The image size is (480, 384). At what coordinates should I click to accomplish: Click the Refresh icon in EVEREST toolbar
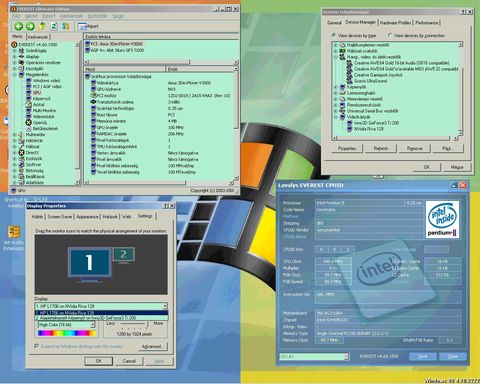(x=54, y=26)
